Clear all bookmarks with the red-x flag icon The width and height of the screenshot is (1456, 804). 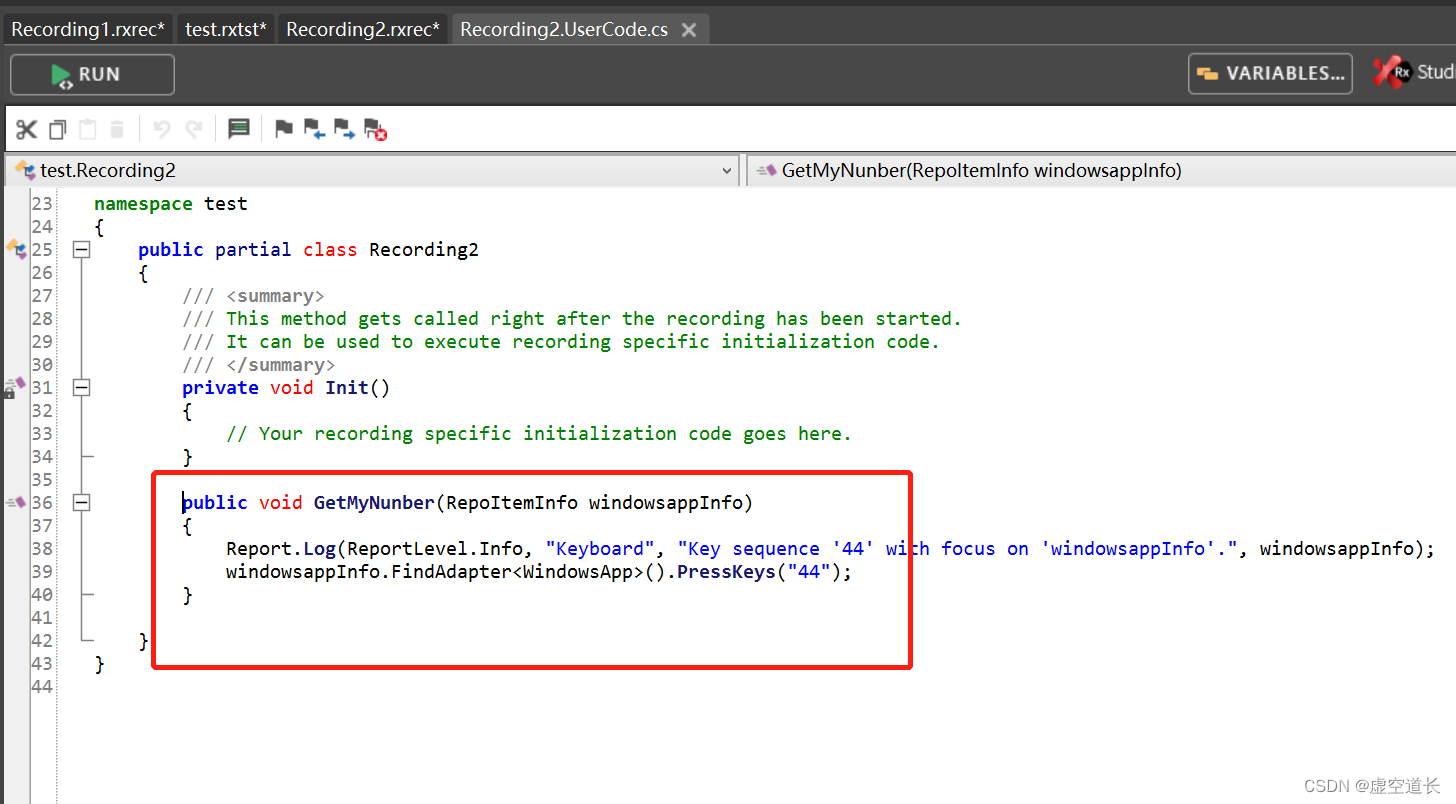375,129
